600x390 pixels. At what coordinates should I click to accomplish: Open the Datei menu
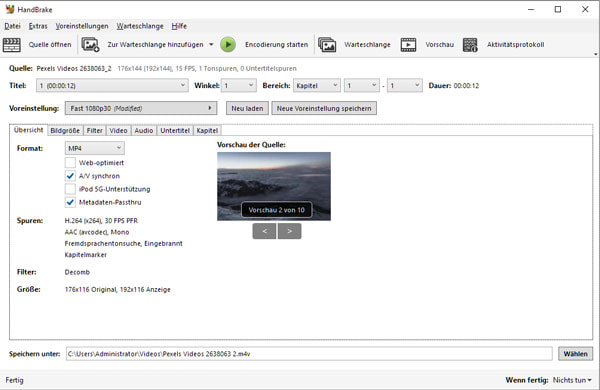tap(12, 26)
